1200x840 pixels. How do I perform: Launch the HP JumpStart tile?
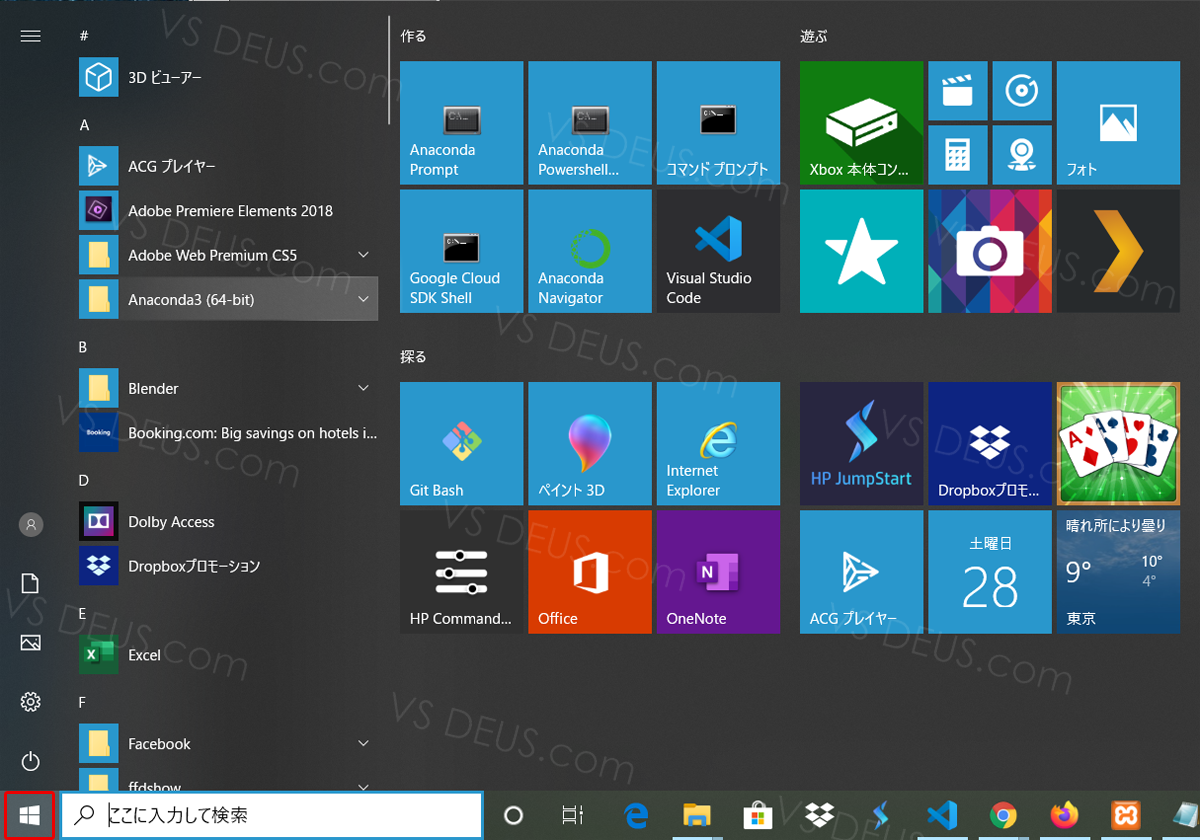(x=861, y=443)
